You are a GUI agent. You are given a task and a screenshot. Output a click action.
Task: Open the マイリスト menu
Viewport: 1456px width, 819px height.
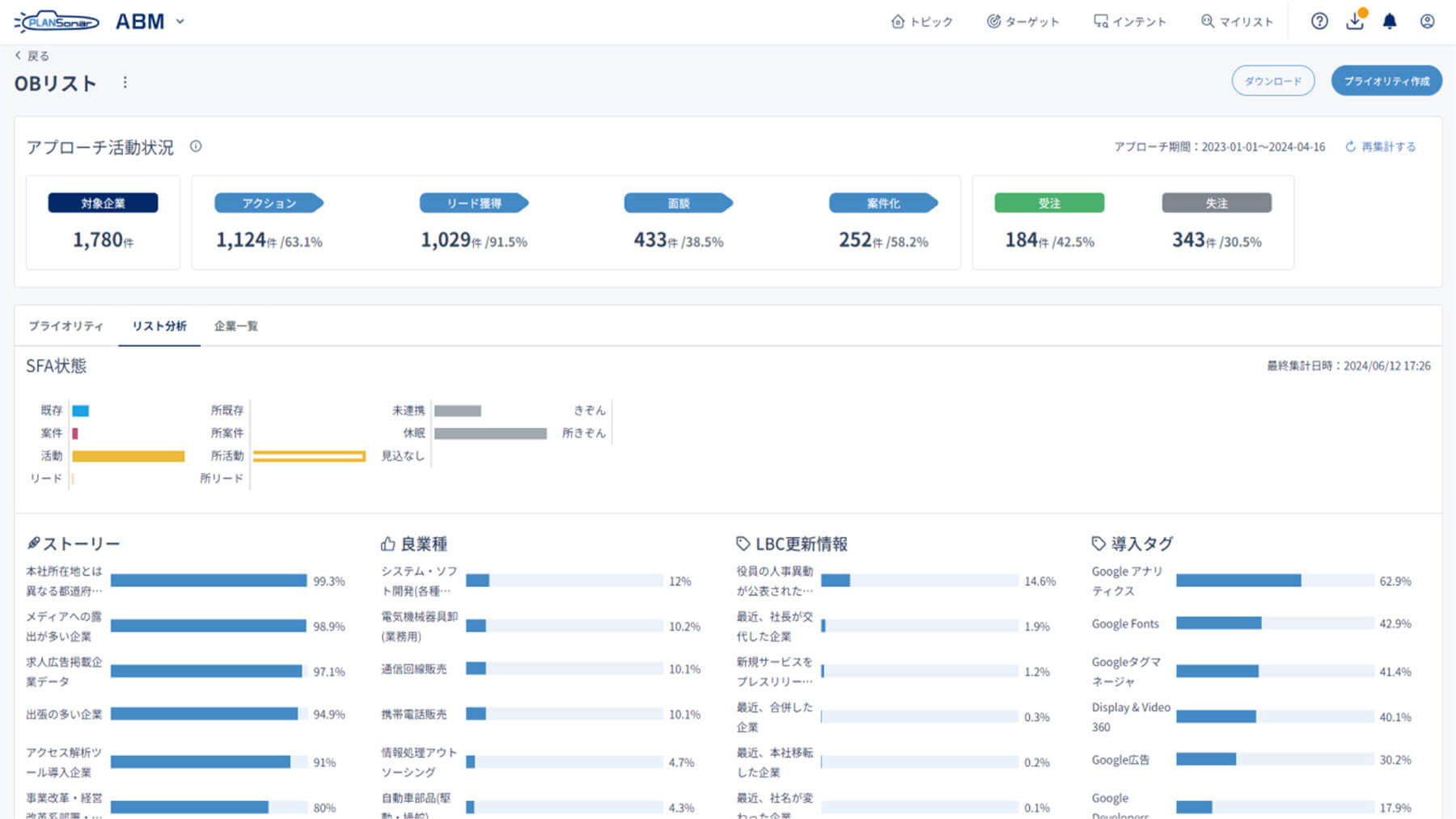1237,22
